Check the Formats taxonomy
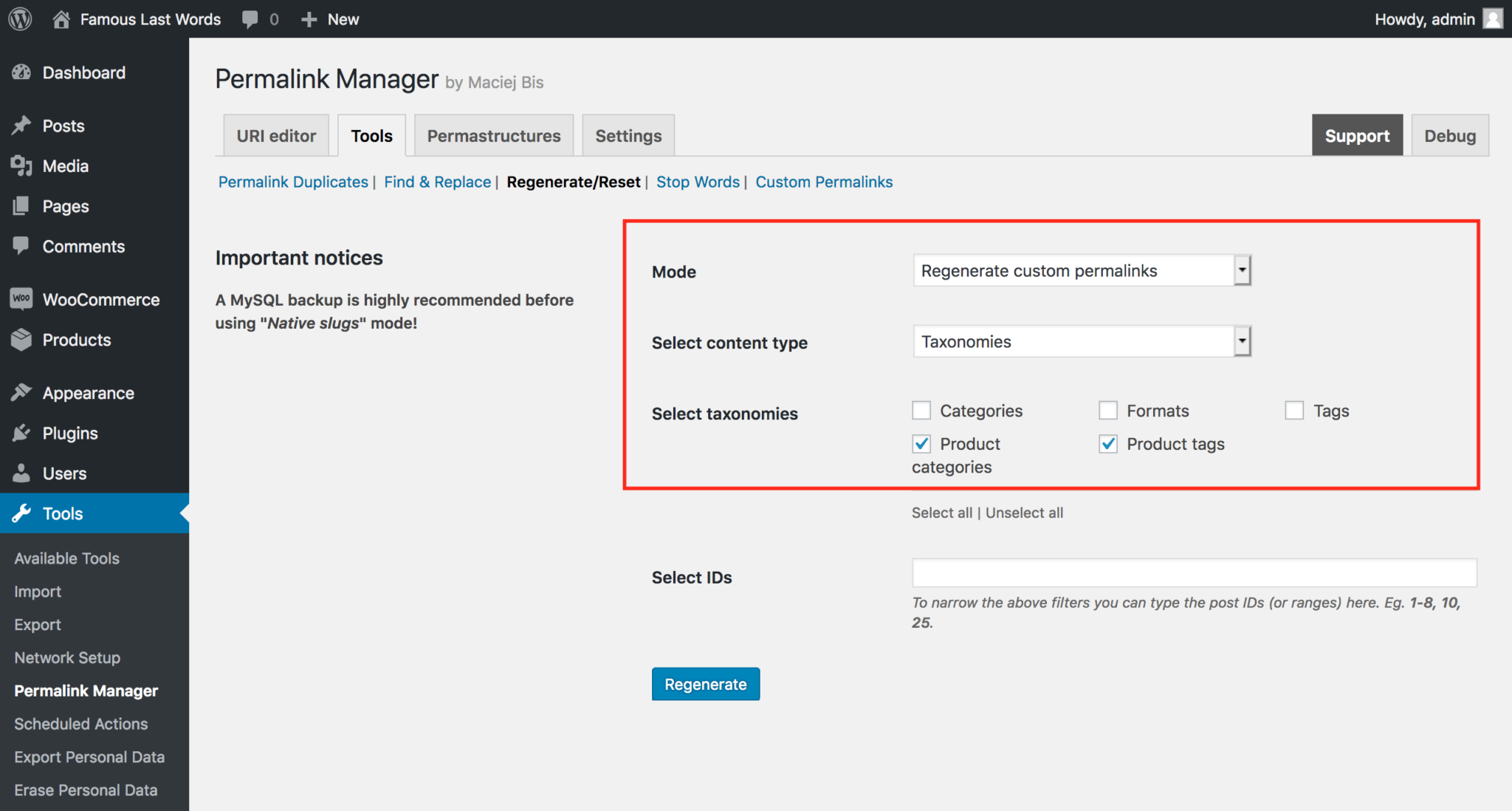 [x=1108, y=410]
